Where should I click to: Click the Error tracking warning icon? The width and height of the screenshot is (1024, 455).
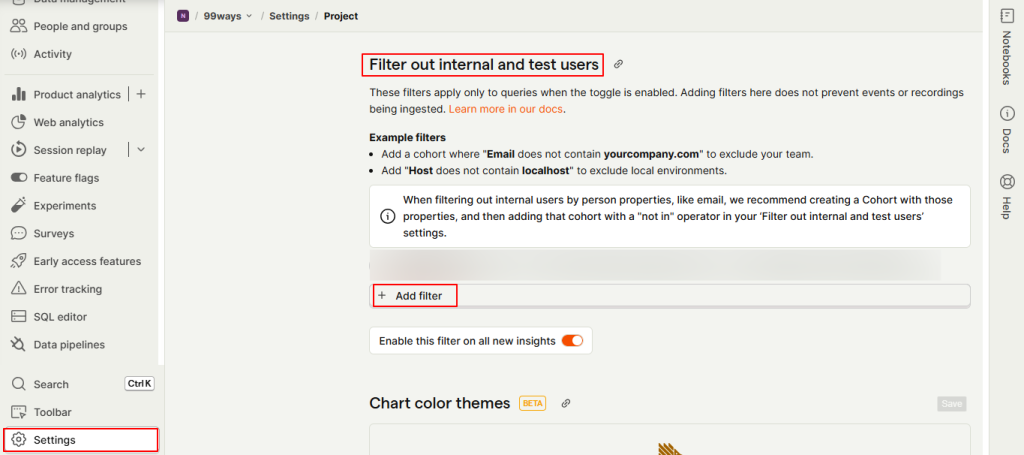pos(19,289)
